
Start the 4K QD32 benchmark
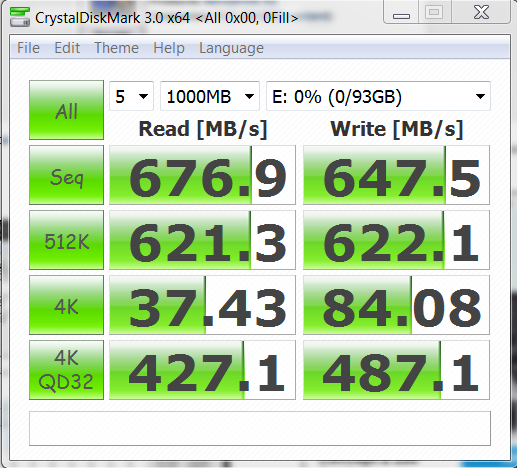point(66,370)
